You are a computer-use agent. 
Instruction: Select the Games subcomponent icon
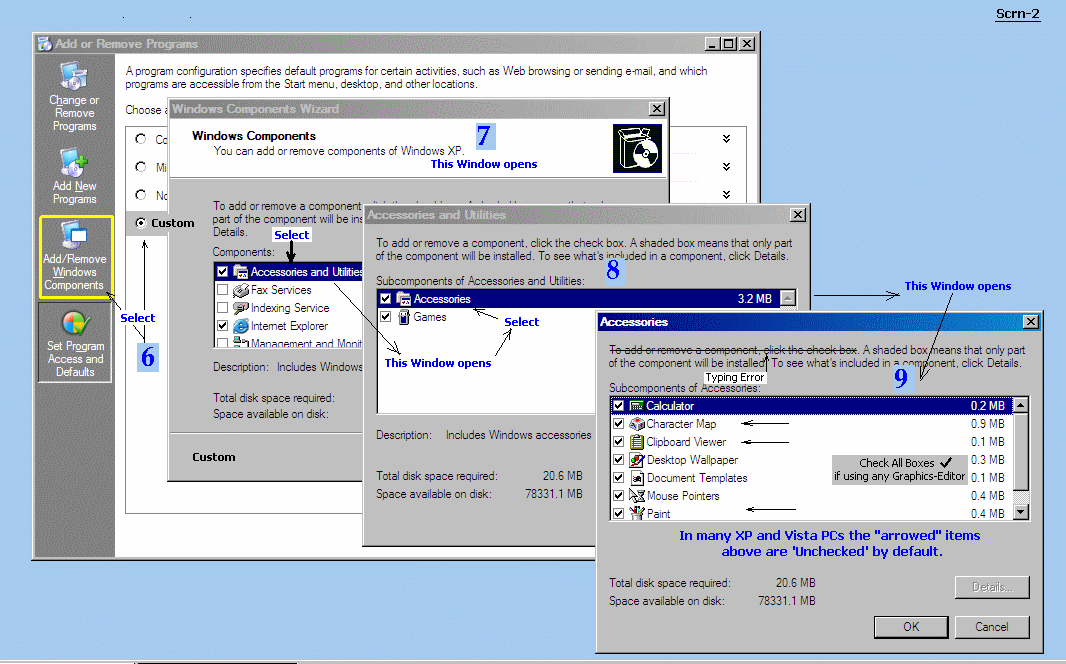tap(404, 317)
